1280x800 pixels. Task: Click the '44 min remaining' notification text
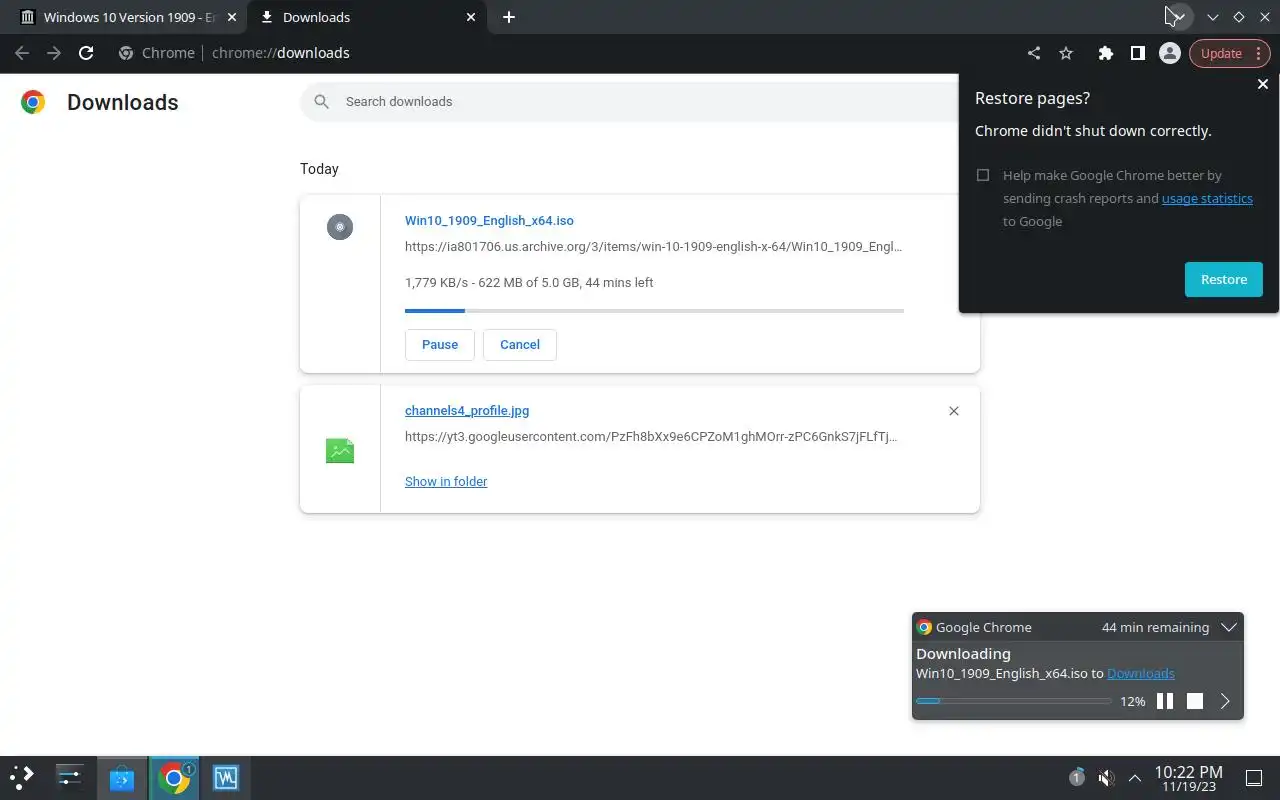pos(1155,627)
